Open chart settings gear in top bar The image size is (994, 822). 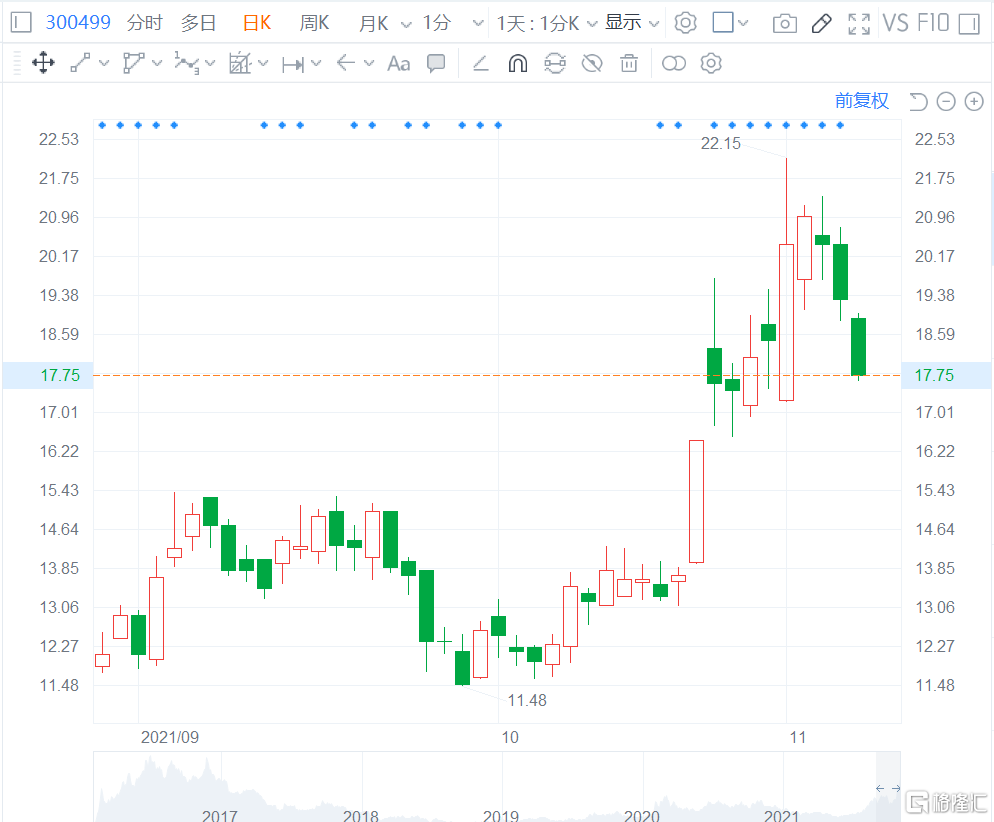pyautogui.click(x=685, y=23)
